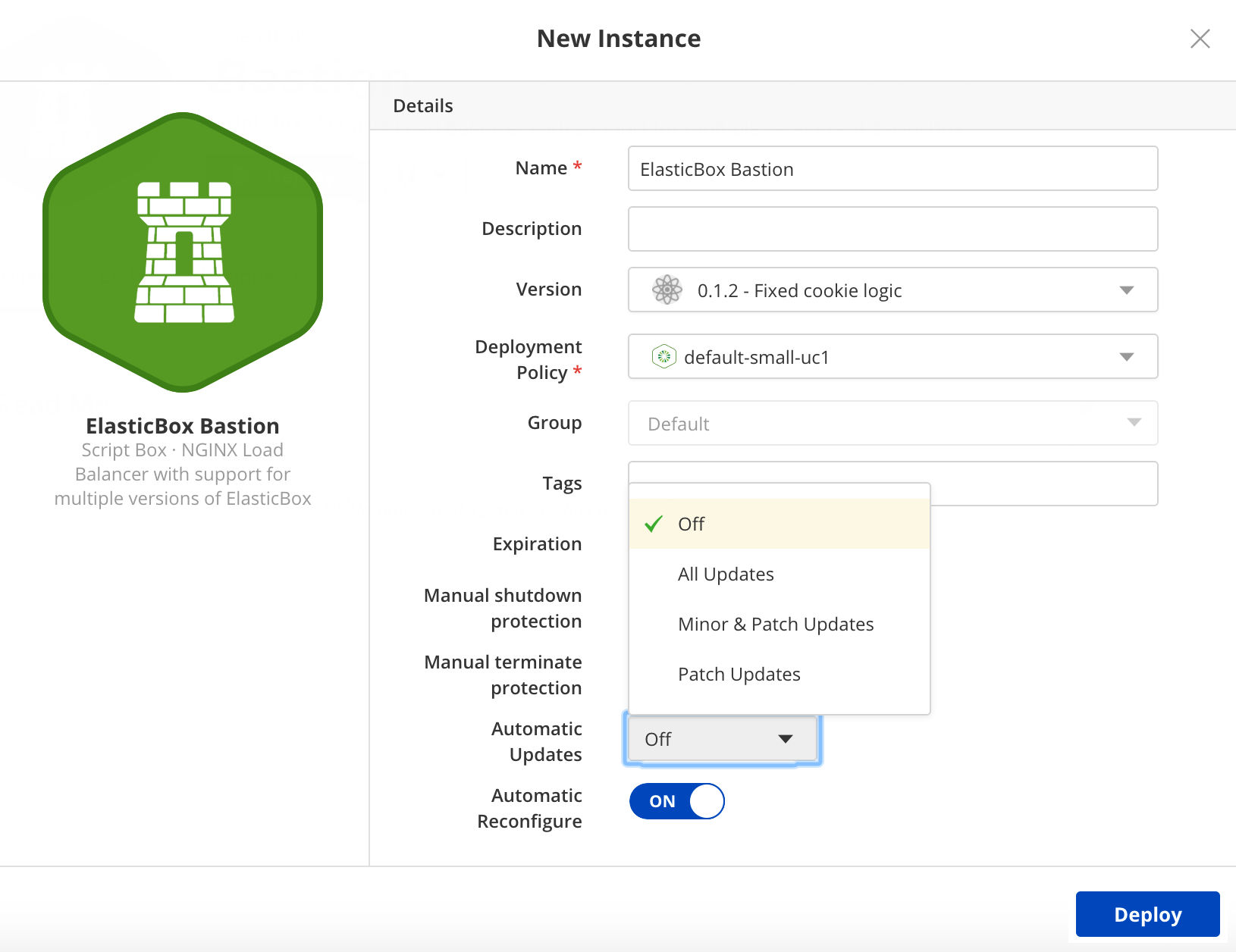Turn off the Automatic Reconfigure toggle
1236x952 pixels.
677,801
